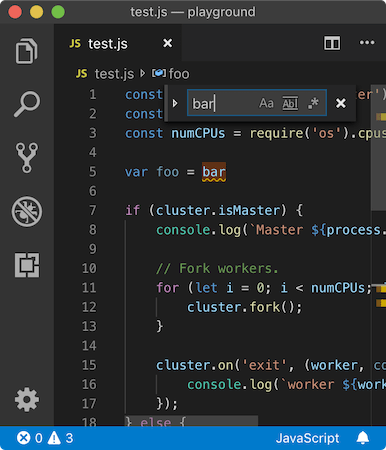The width and height of the screenshot is (386, 450).
Task: Open the More Actions ellipsis menu
Action: point(367,43)
